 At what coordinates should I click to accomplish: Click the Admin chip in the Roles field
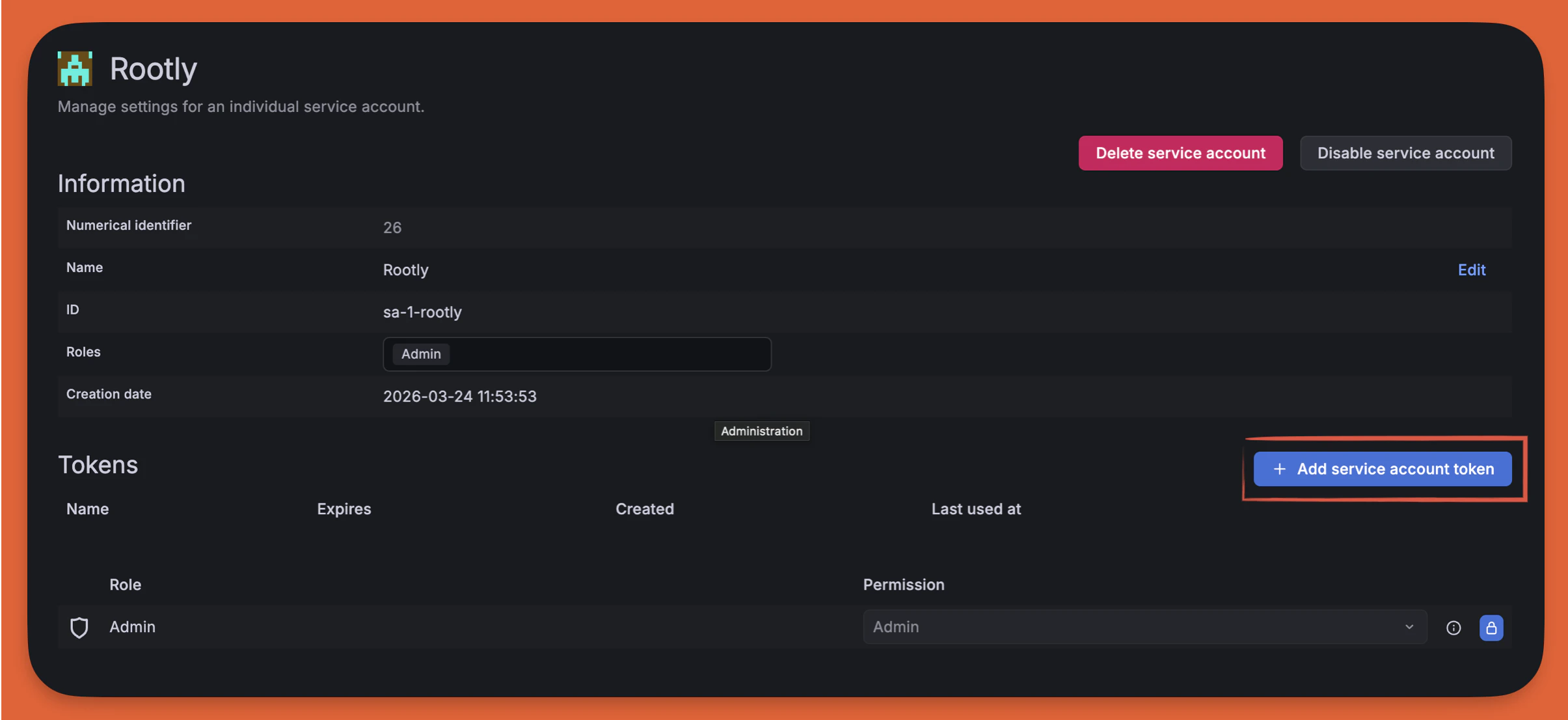pos(421,354)
